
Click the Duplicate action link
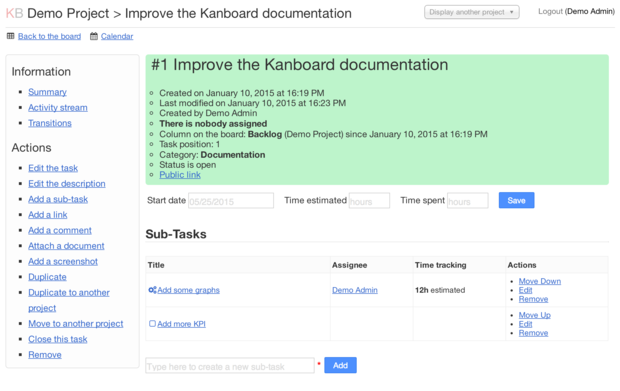[x=47, y=277]
